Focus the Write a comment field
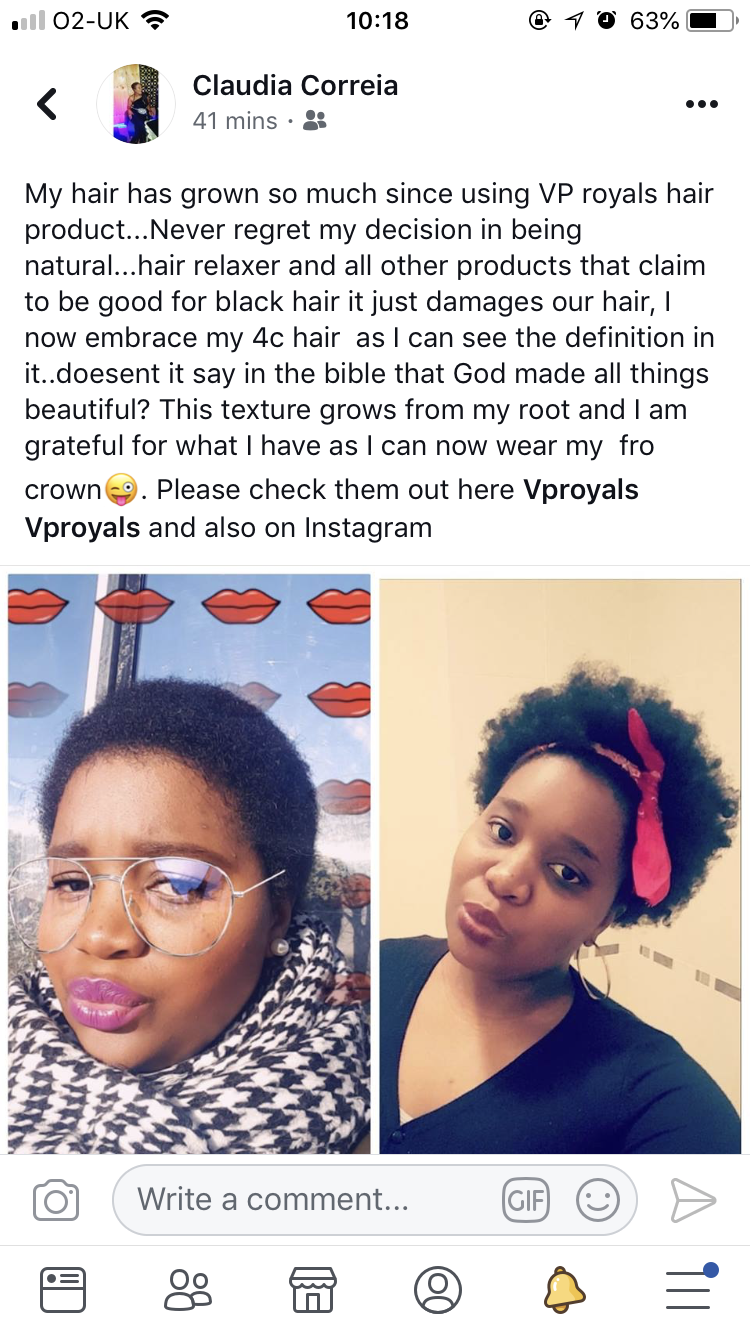750x1334 pixels. [374, 1199]
